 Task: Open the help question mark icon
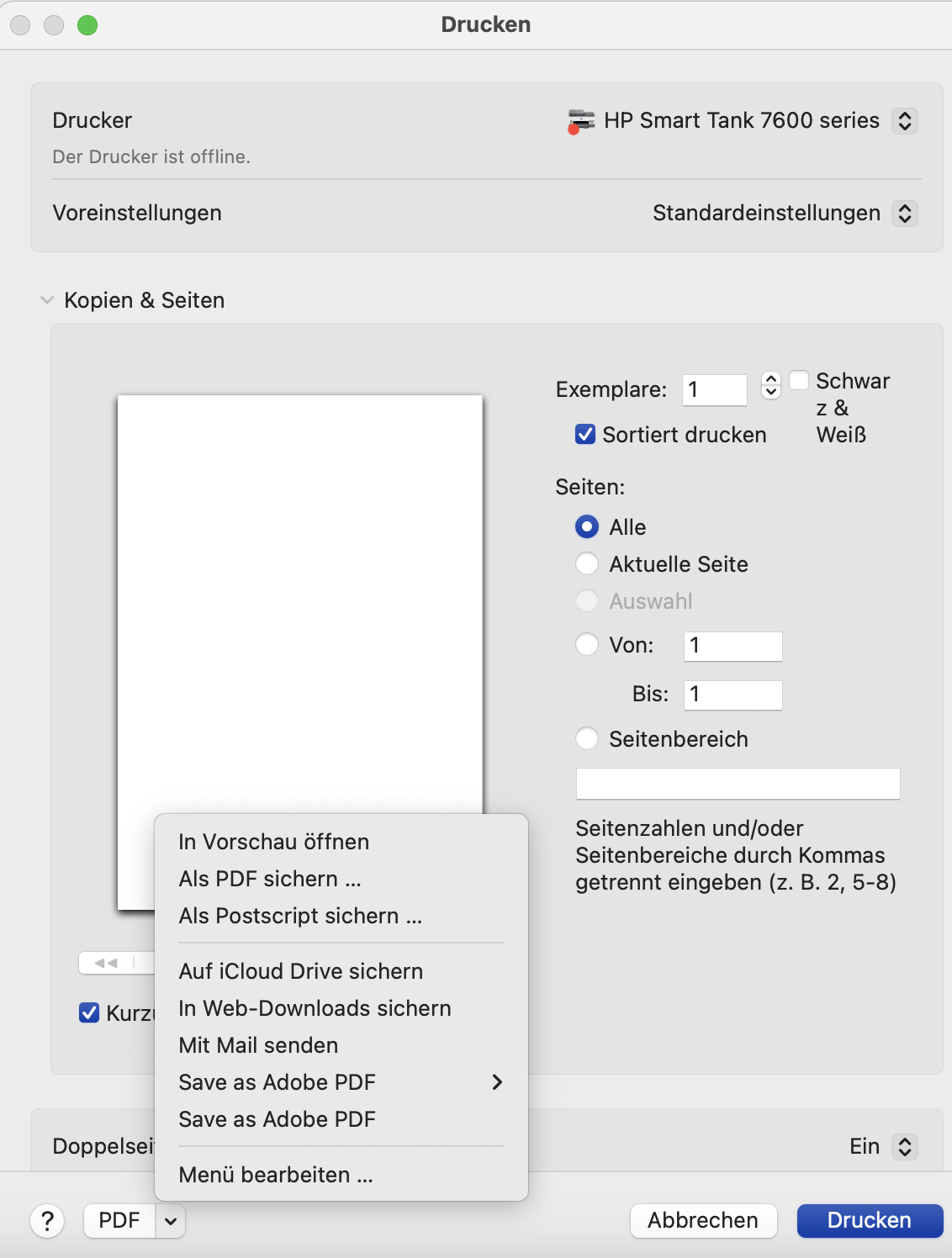(x=48, y=1221)
